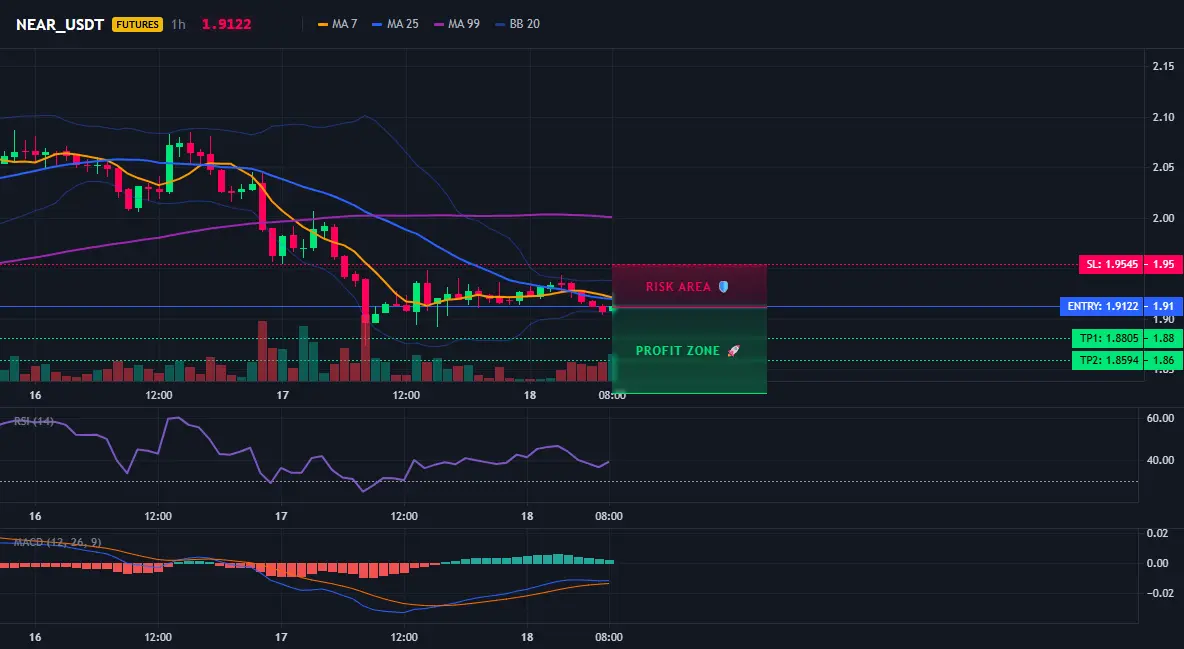Click the RISK AREA zone label

(678, 287)
